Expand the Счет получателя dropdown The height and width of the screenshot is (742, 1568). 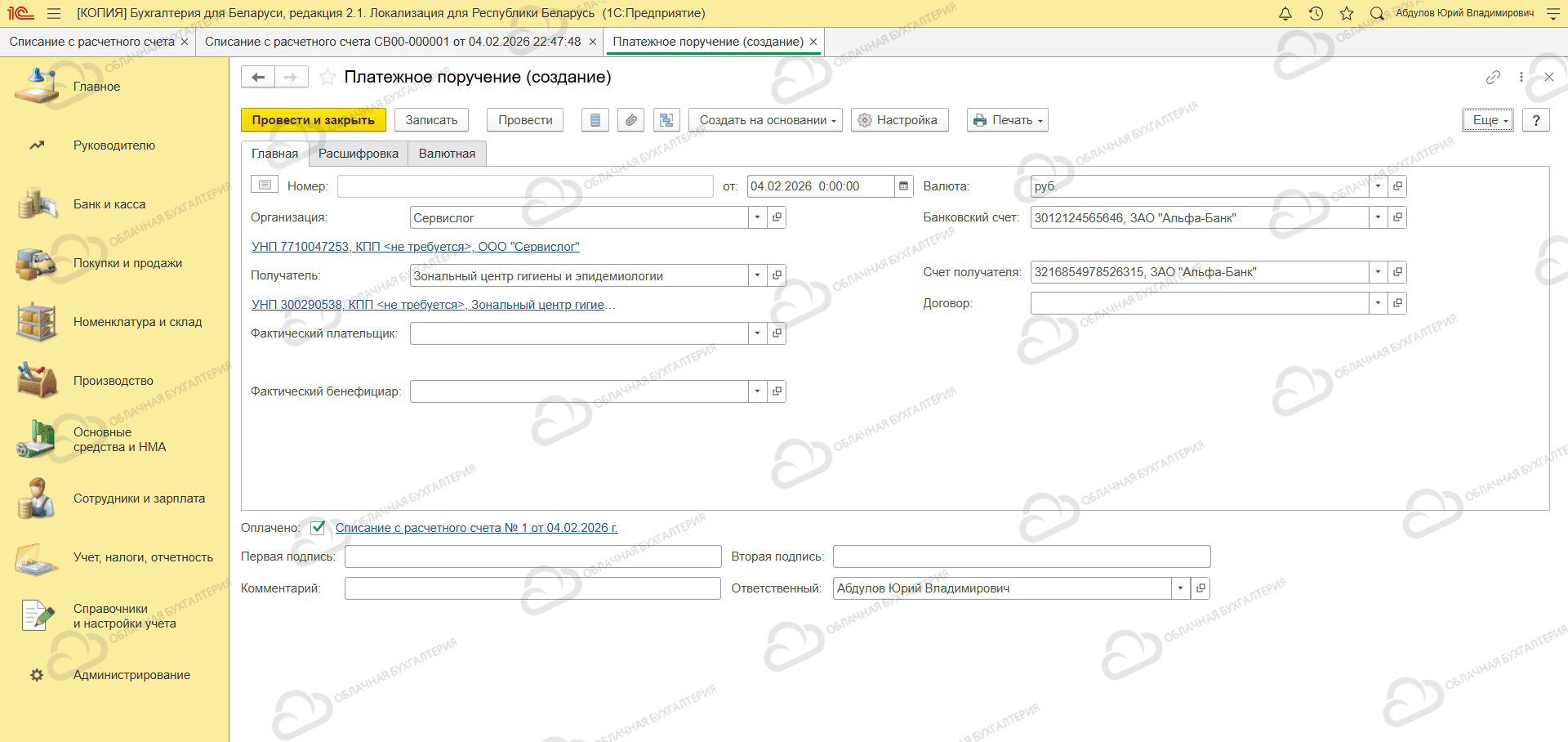click(1379, 272)
